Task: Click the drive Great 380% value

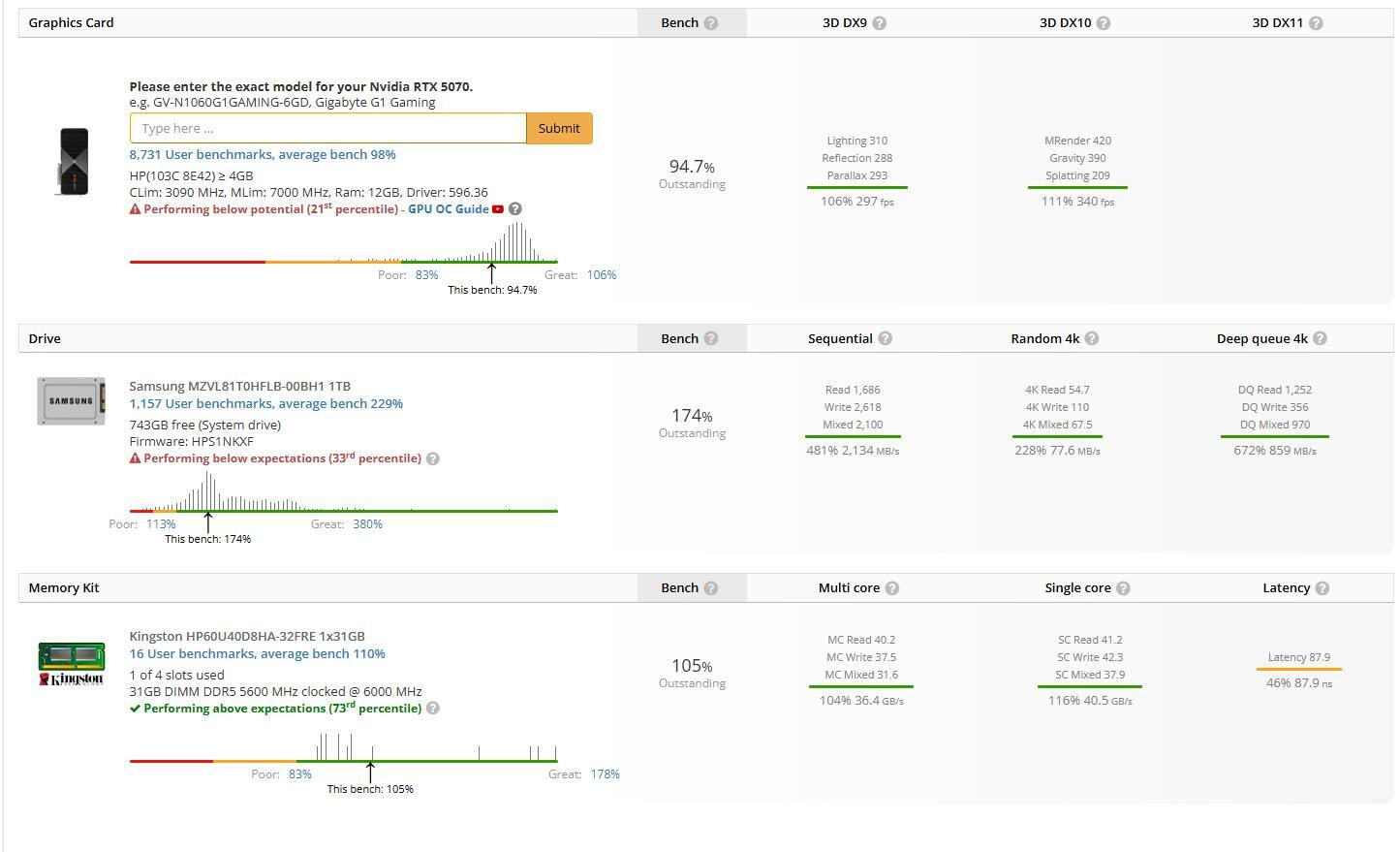Action: (x=367, y=524)
